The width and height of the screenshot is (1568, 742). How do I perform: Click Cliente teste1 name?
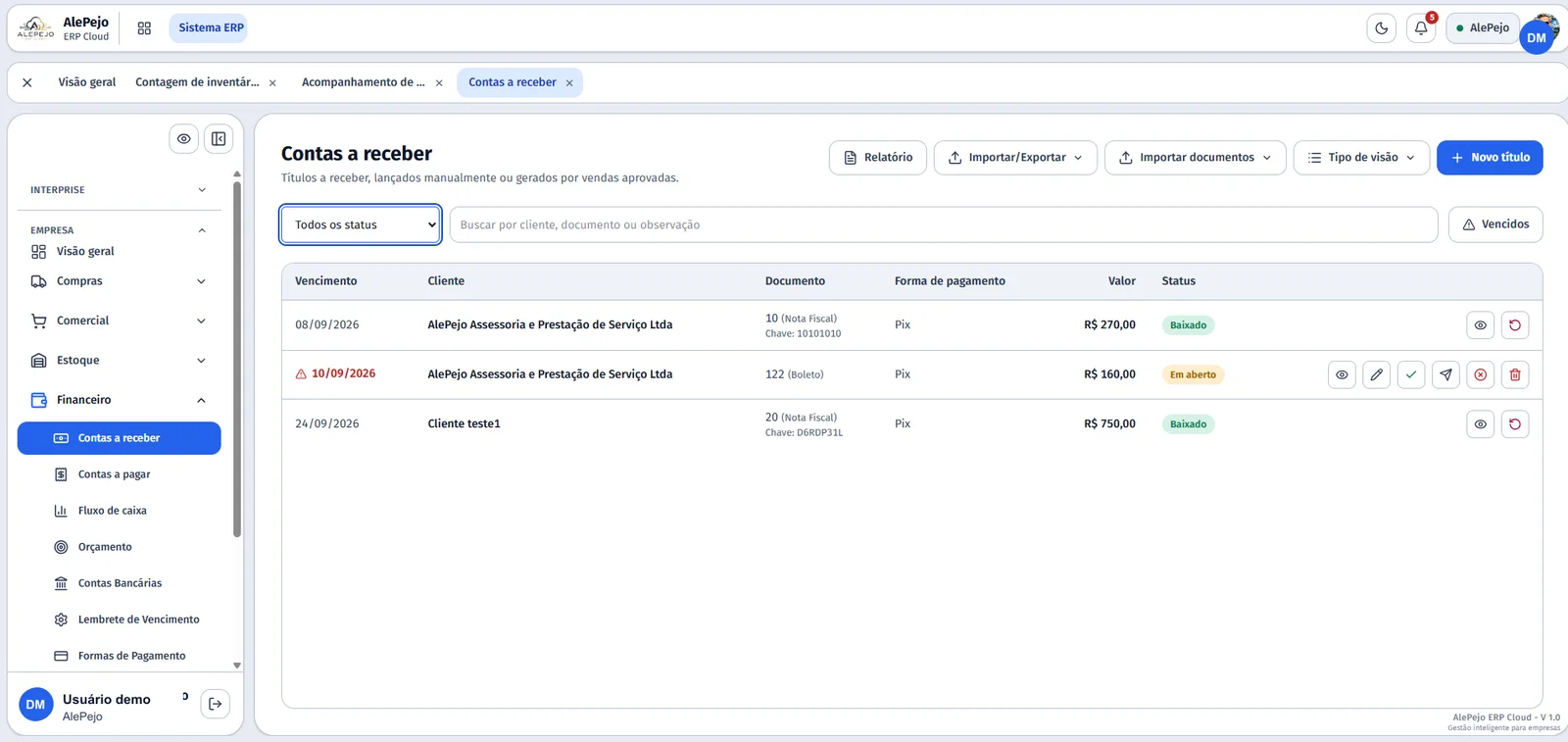[464, 424]
